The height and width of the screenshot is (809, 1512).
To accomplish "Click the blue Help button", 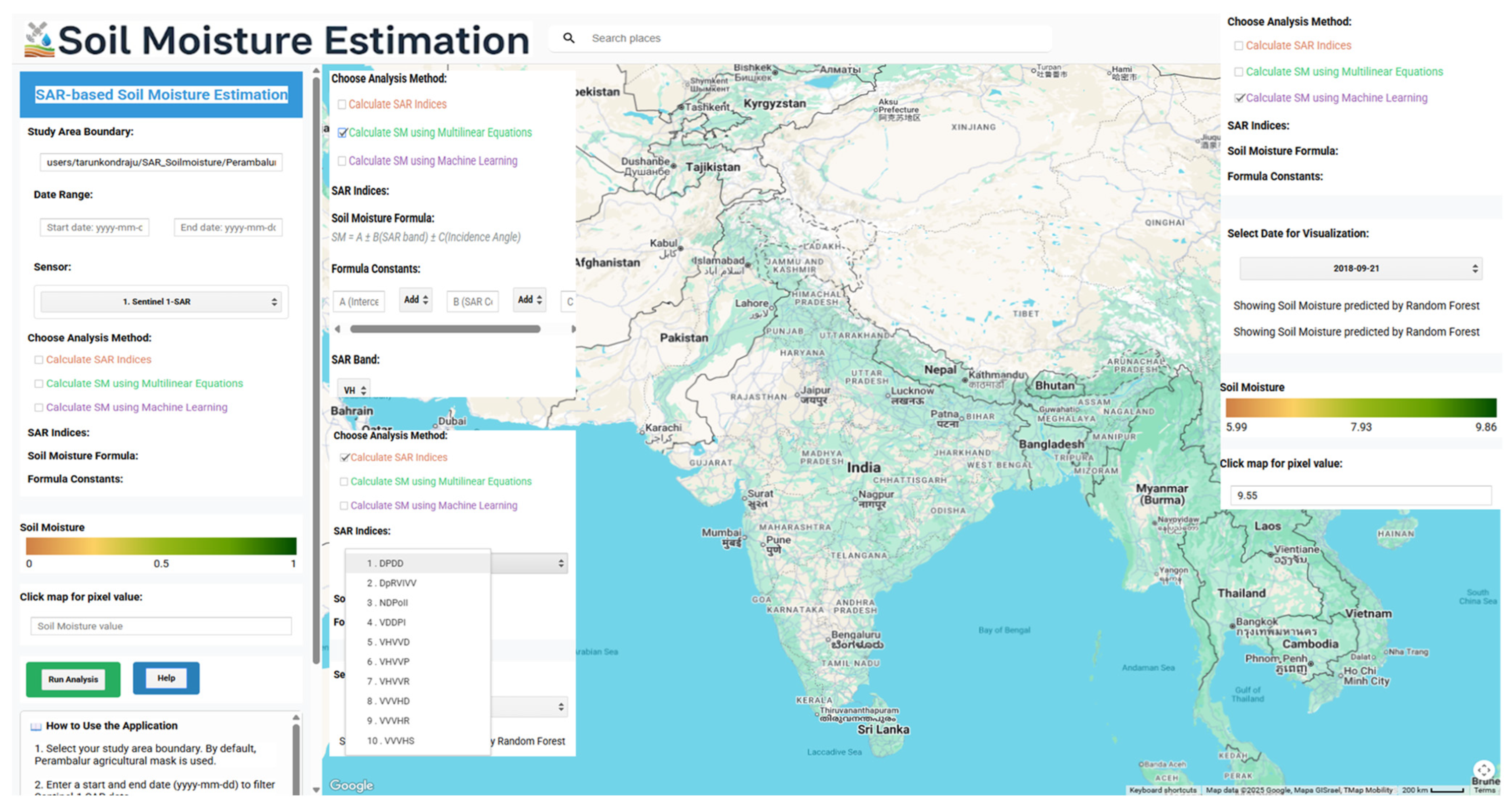I will point(166,678).
